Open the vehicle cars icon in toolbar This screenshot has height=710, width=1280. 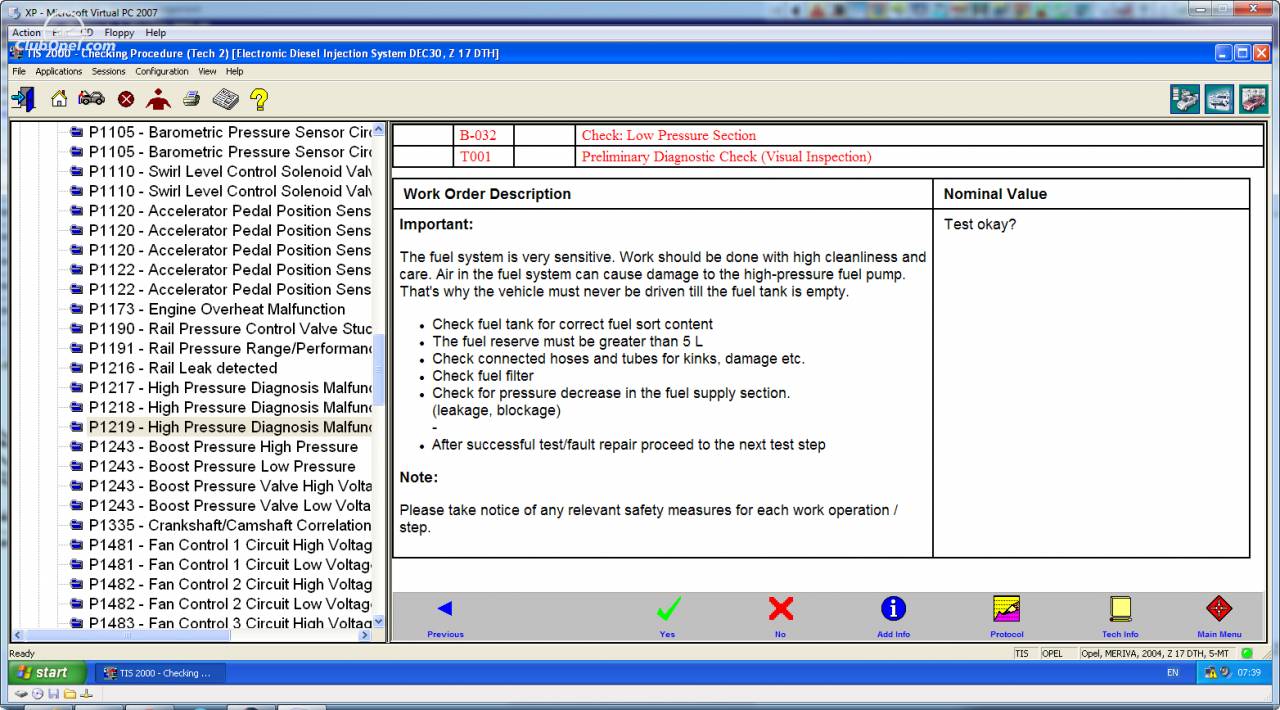[91, 99]
